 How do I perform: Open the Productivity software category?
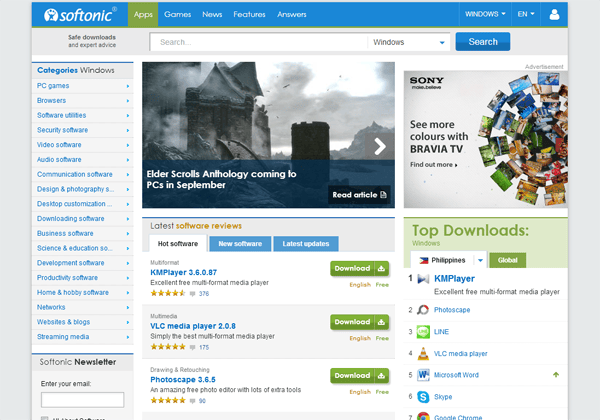(x=67, y=278)
